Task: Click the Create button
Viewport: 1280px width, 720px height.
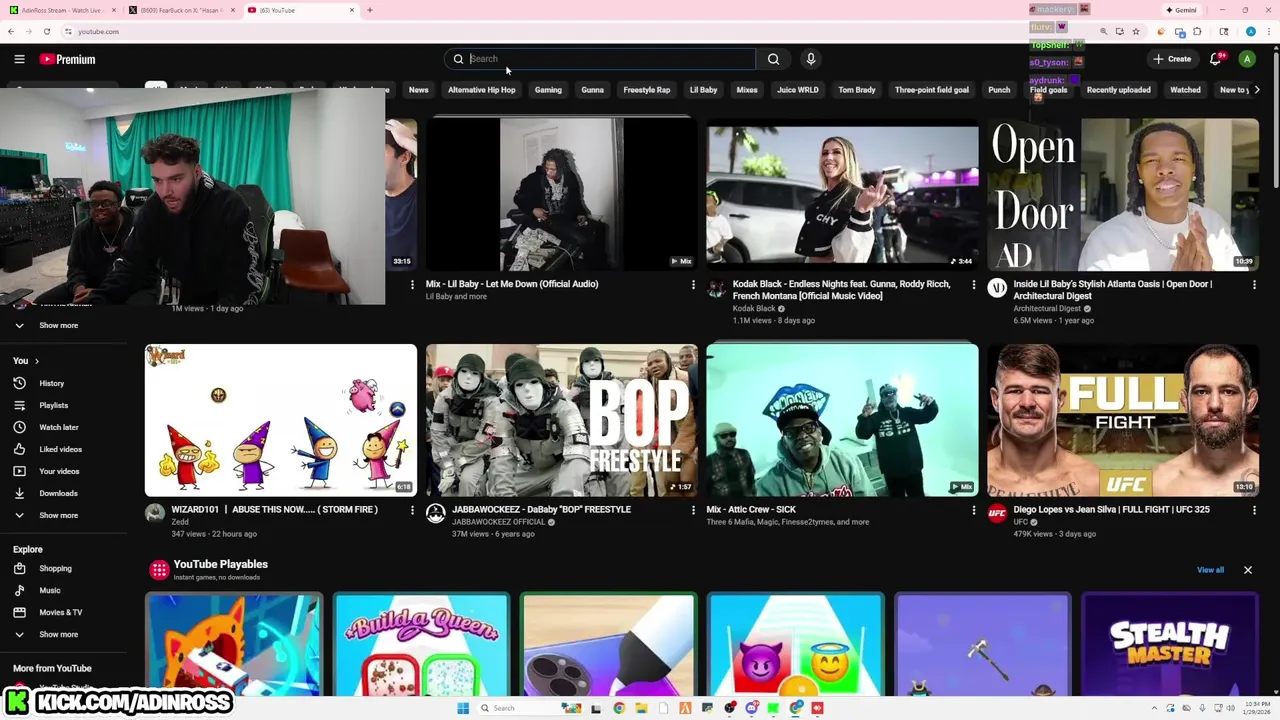Action: (1172, 59)
